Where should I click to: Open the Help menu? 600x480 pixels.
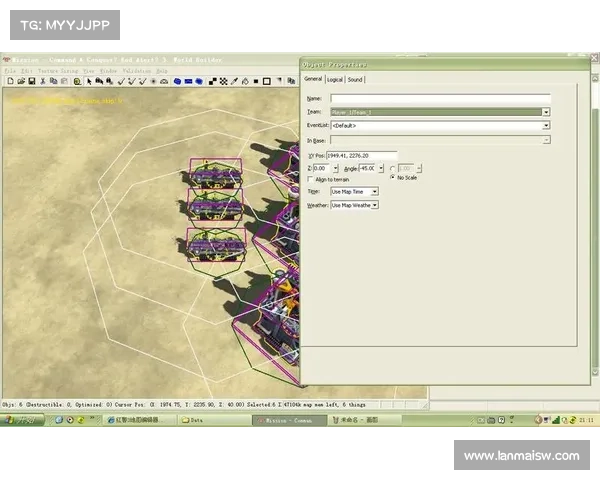click(162, 71)
